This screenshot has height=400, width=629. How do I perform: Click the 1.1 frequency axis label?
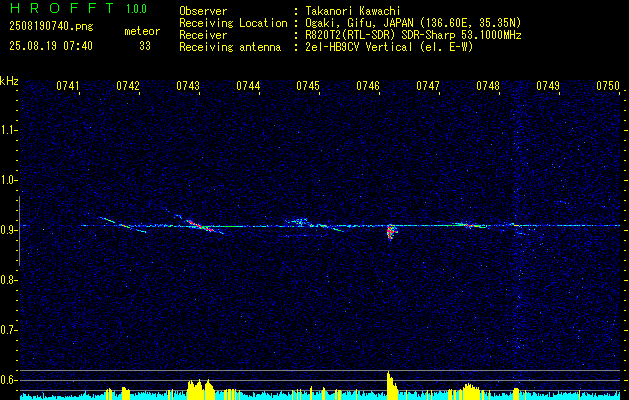pos(8,130)
